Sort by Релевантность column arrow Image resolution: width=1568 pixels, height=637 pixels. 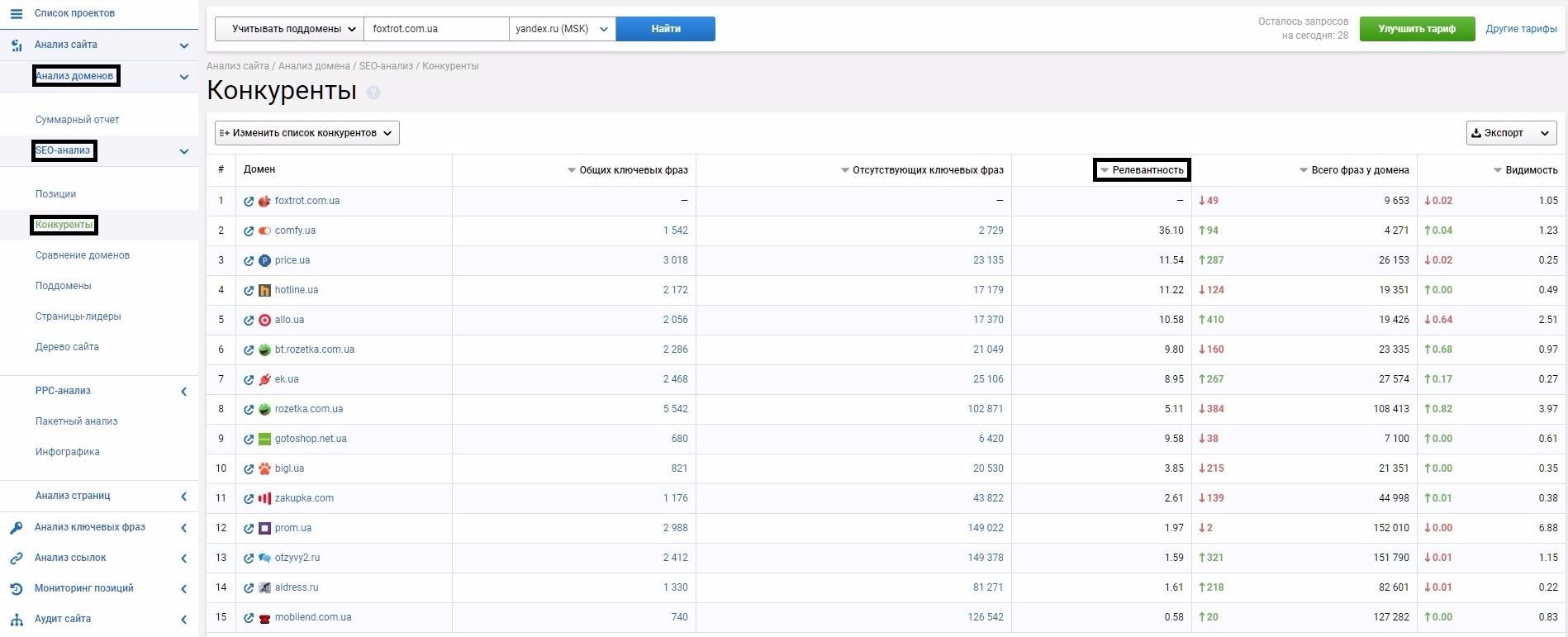tap(1105, 170)
